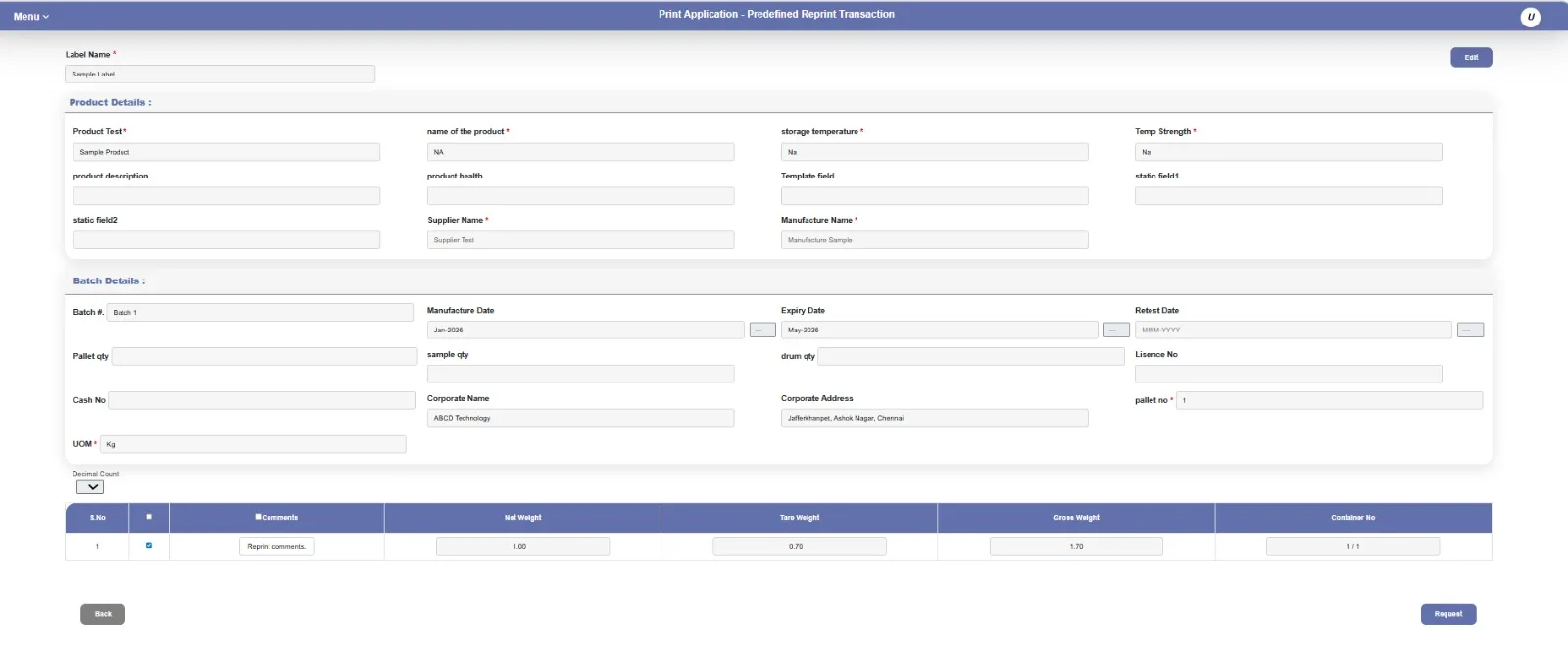Click the static field2 input
Viewport: 1568px width, 662px height.
coord(226,240)
